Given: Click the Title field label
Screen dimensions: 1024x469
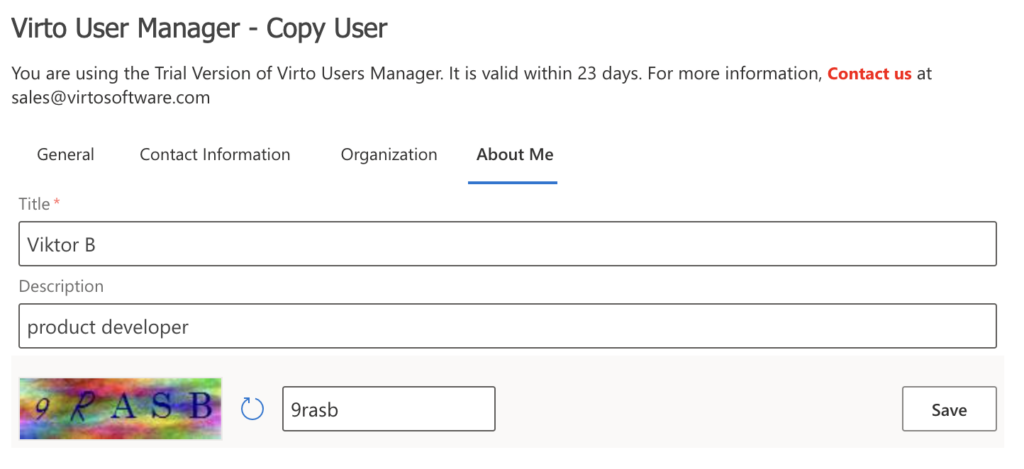Looking at the screenshot, I should [34, 204].
